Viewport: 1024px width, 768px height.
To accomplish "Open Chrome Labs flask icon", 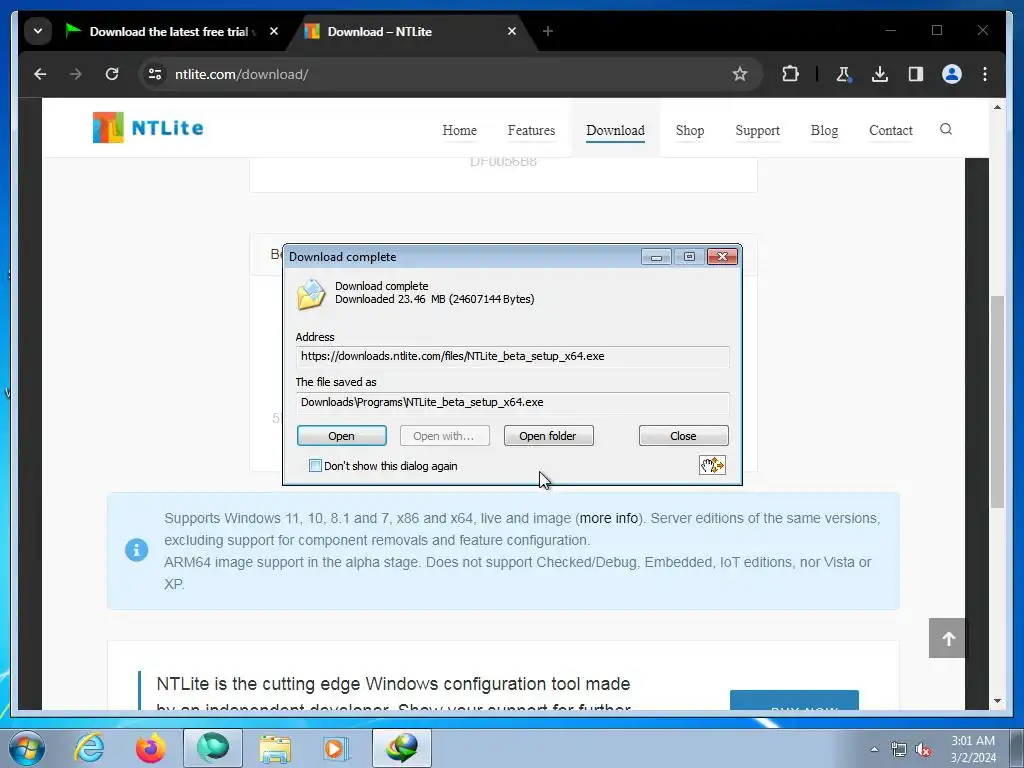I will [x=844, y=74].
